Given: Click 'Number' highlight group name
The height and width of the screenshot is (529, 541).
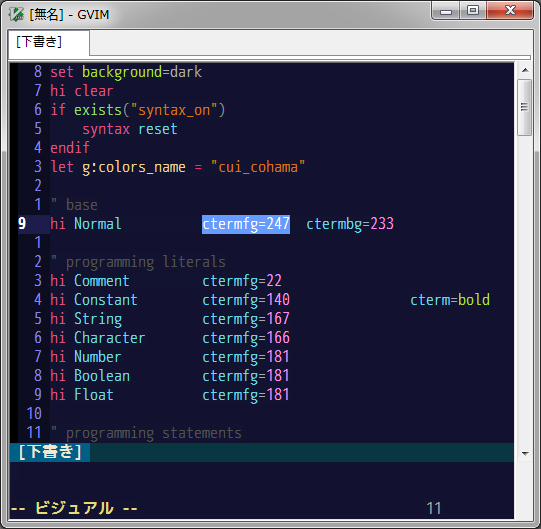Looking at the screenshot, I should click(98, 357).
